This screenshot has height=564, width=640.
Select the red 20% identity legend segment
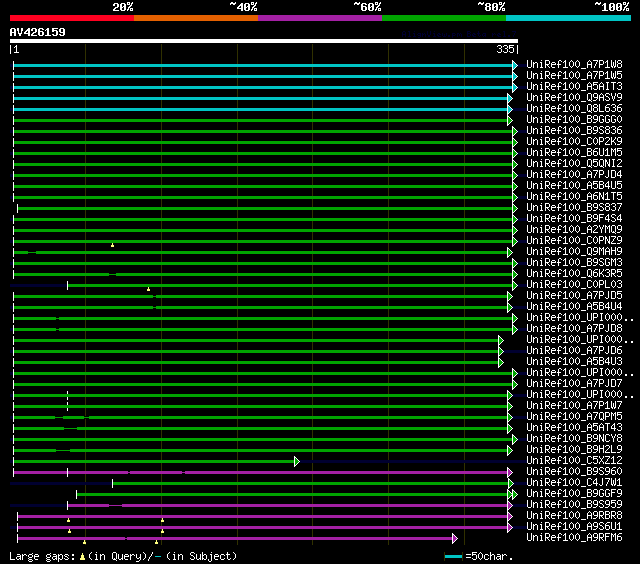tap(71, 18)
